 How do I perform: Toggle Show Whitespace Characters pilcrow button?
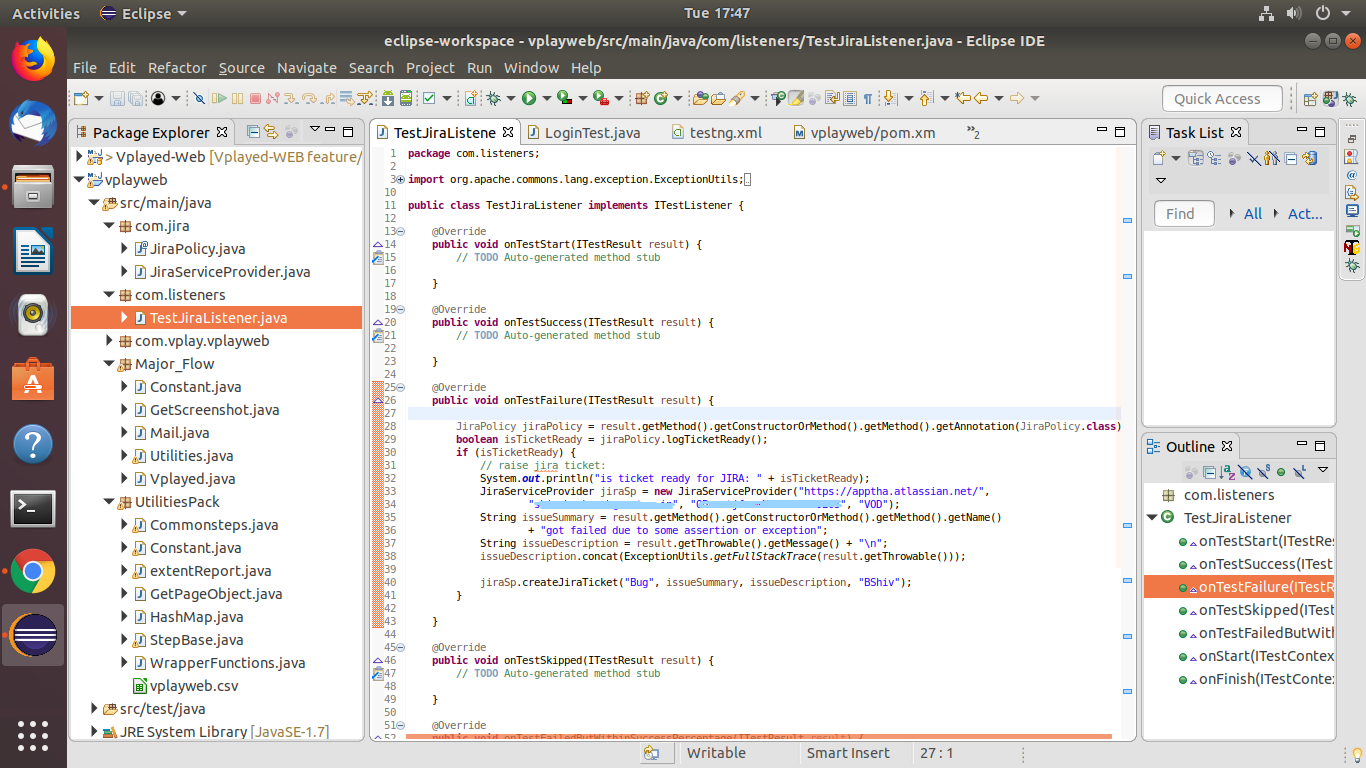pyautogui.click(x=867, y=98)
